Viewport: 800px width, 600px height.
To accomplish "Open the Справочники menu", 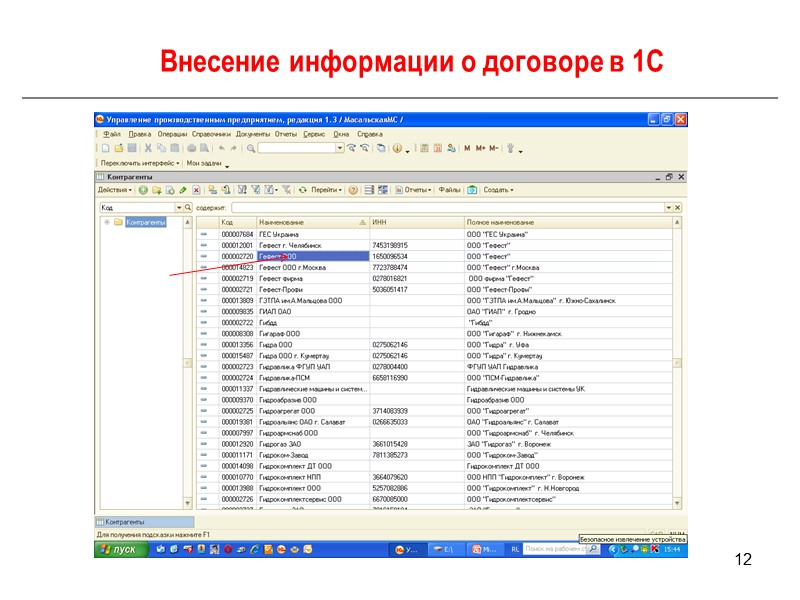I will 211,134.
